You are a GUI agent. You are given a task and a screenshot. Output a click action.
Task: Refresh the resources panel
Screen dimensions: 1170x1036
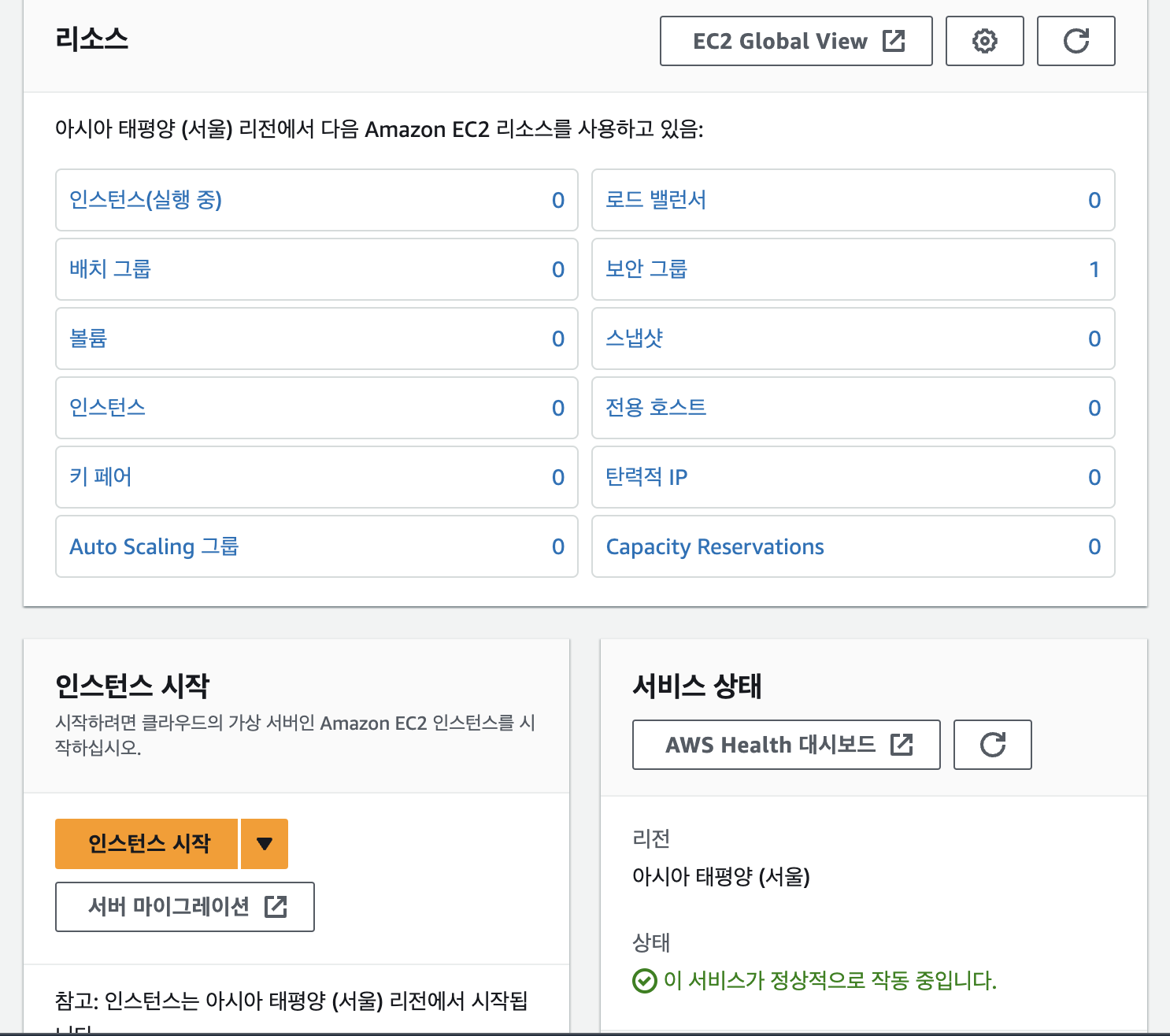(x=1076, y=41)
